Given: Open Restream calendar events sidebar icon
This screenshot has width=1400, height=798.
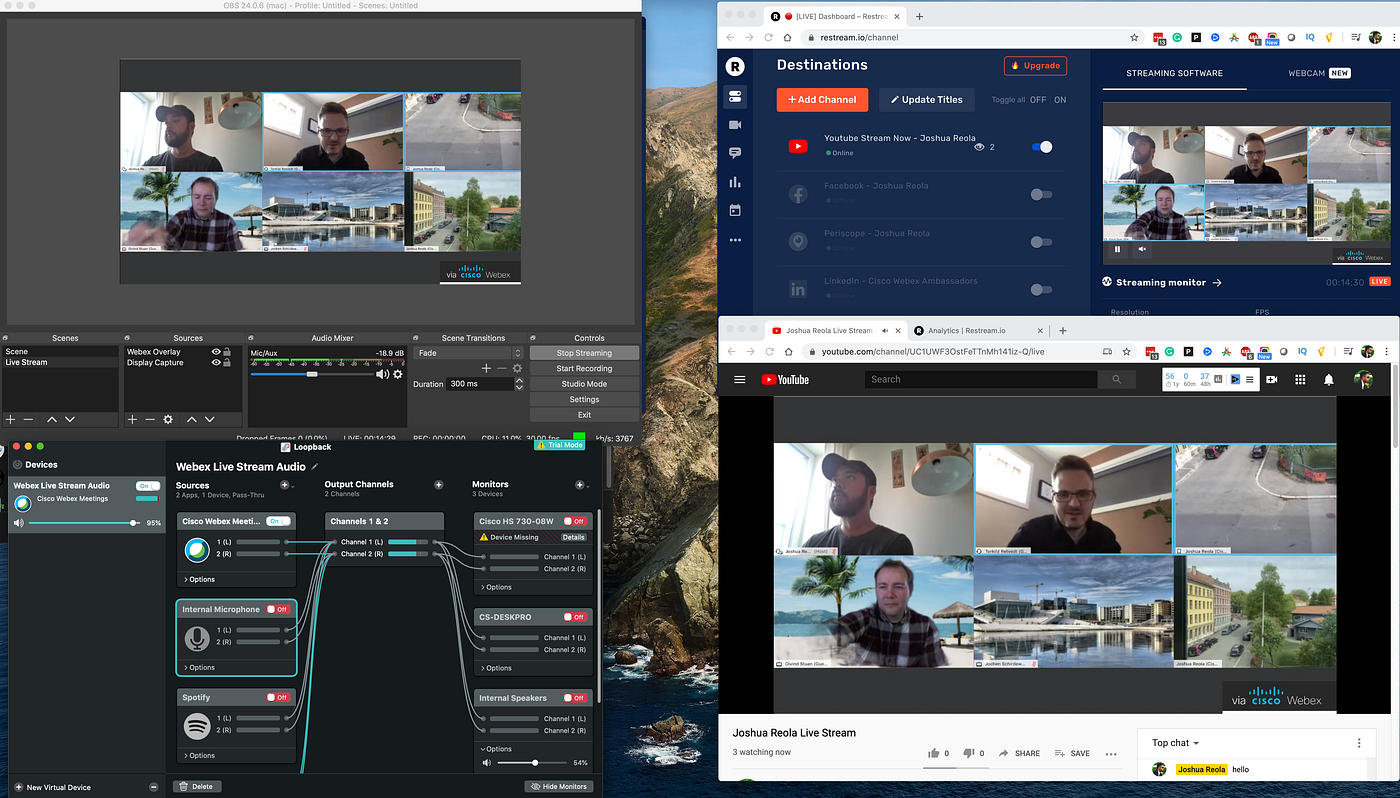Looking at the screenshot, I should (x=735, y=210).
